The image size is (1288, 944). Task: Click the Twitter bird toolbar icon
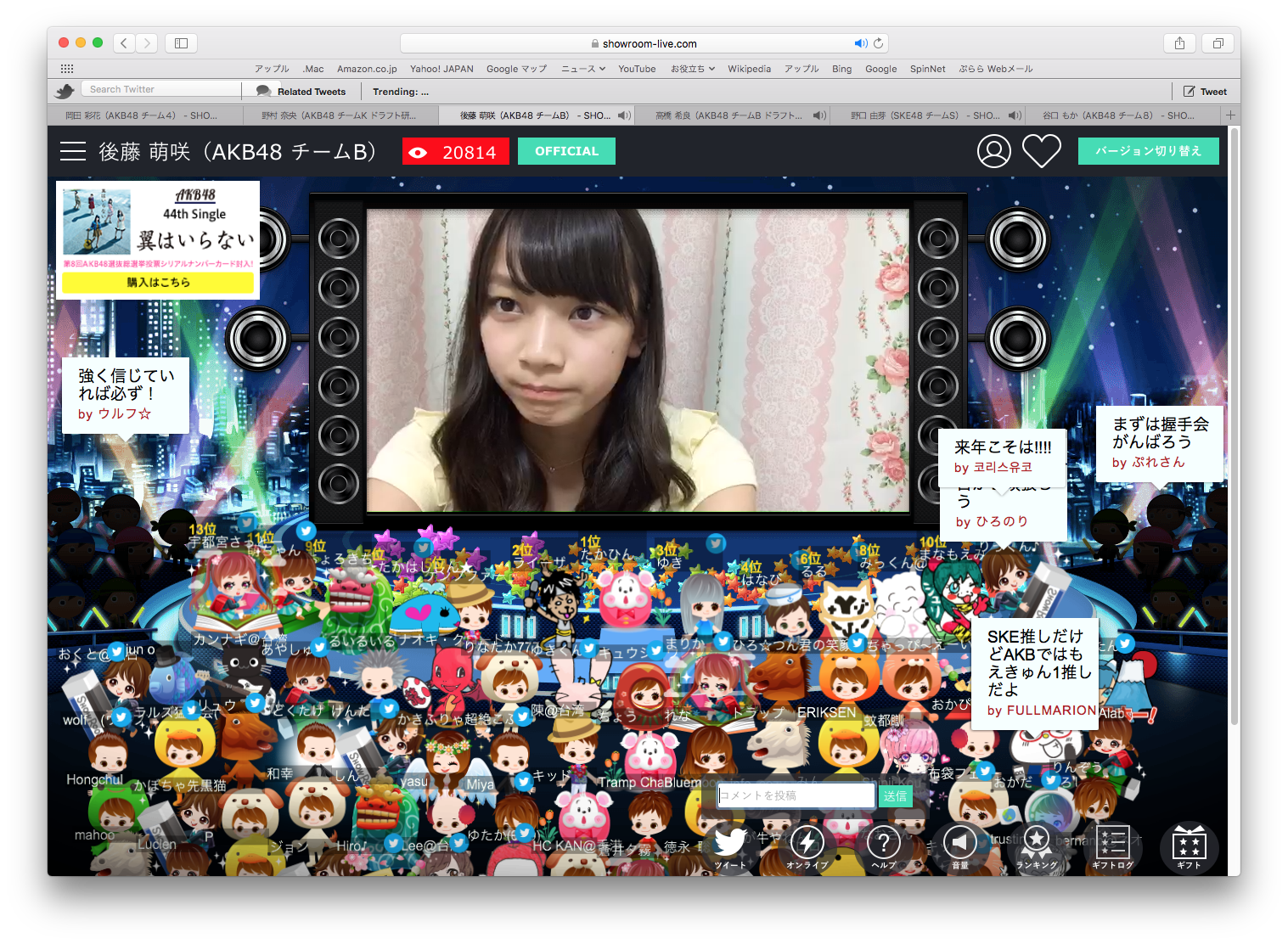pyautogui.click(x=65, y=91)
